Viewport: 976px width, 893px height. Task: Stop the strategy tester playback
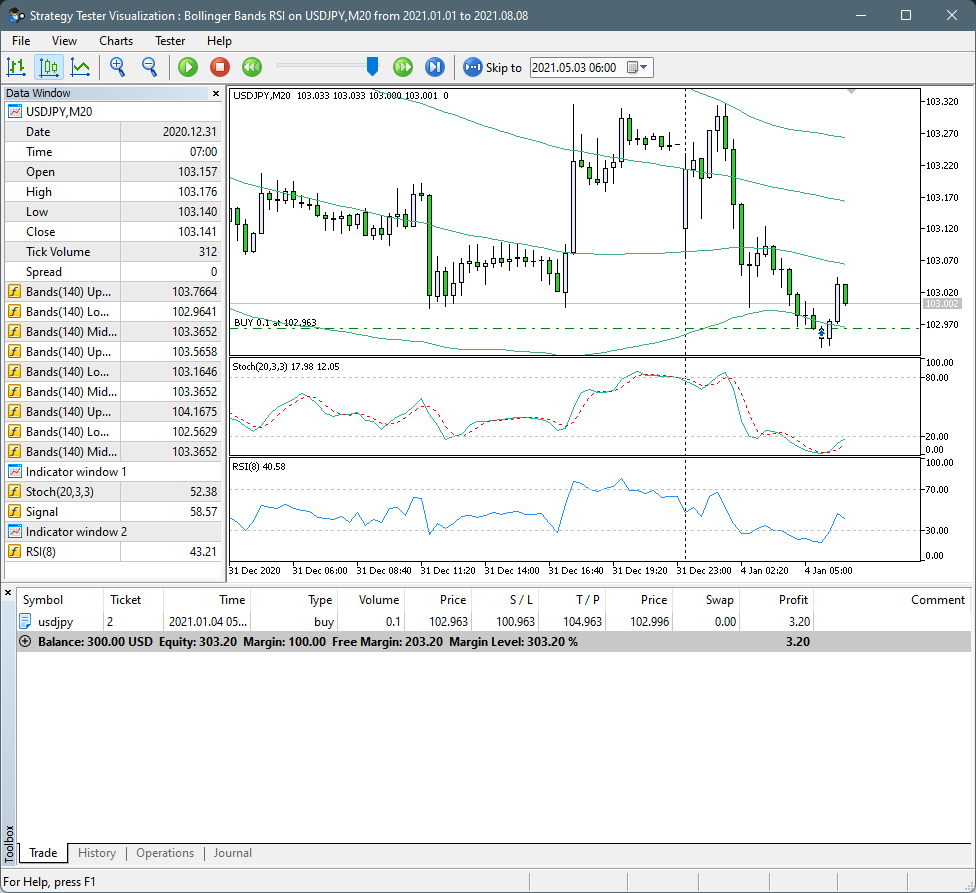coord(219,67)
